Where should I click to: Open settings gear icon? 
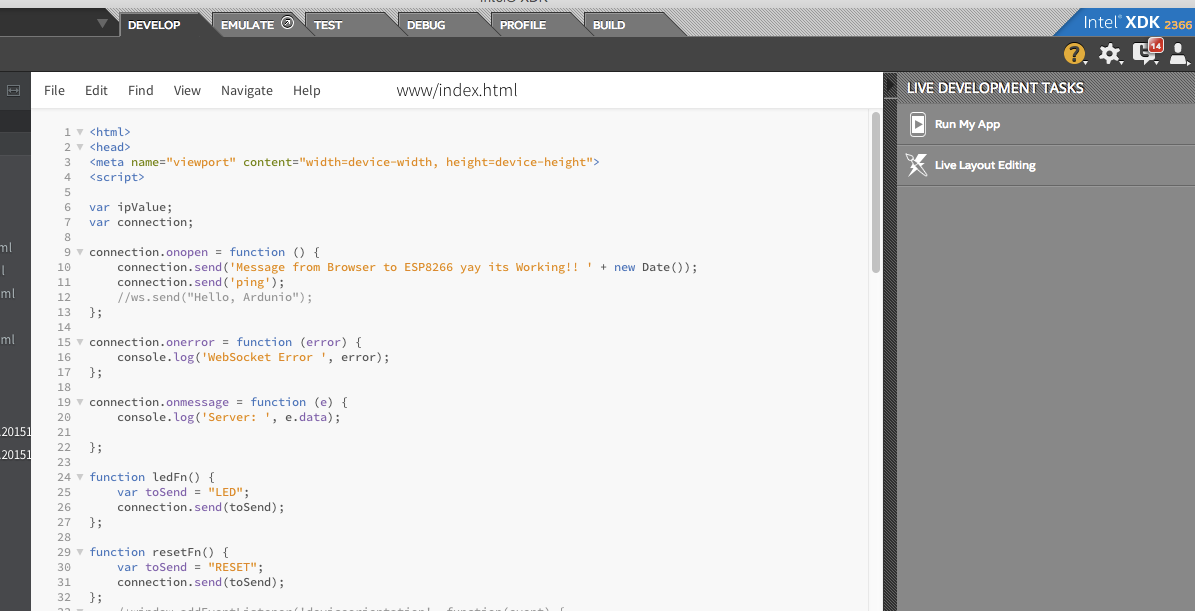pos(1110,53)
